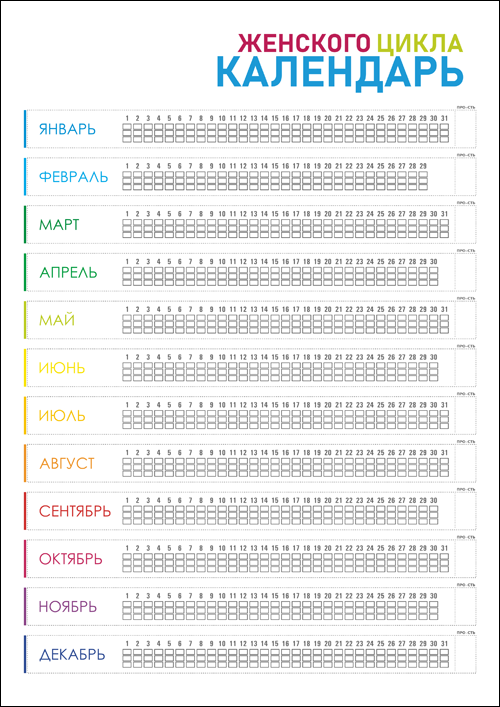Tick the middle box under day 15 in МАЙ
The height and width of the screenshot is (707, 500).
pos(275,324)
